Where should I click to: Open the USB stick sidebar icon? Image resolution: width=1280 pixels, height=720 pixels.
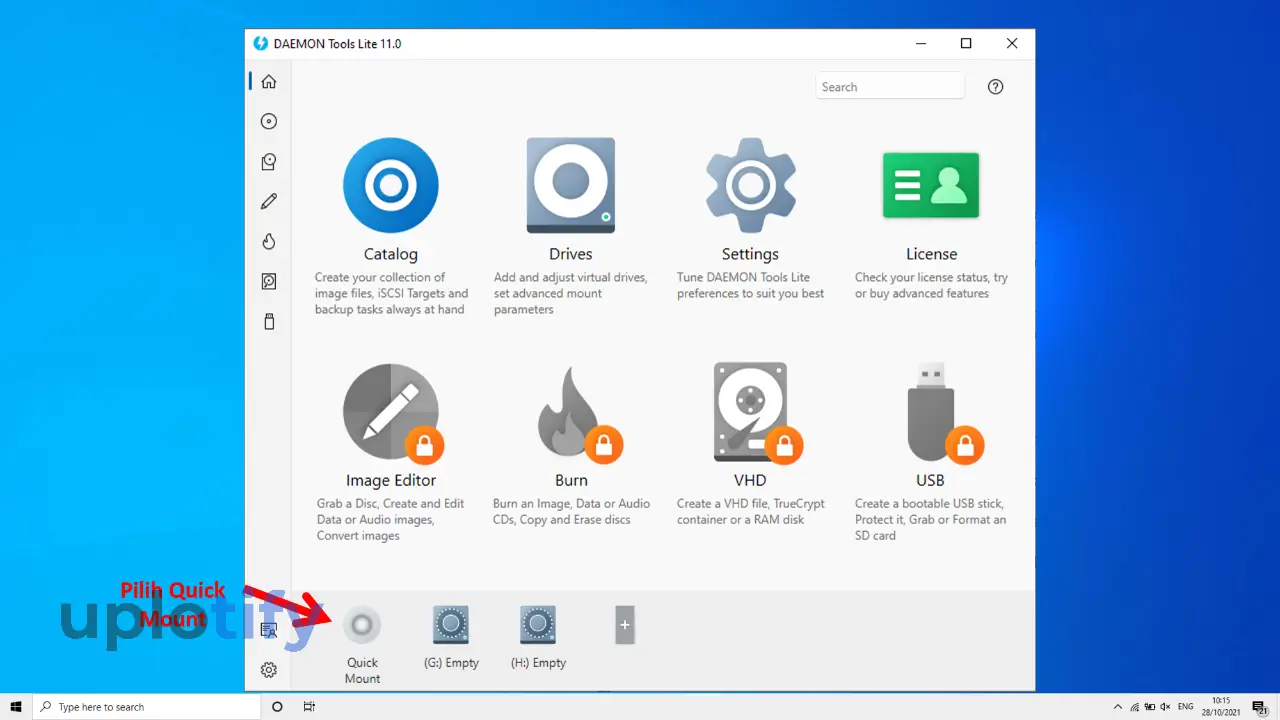268,322
